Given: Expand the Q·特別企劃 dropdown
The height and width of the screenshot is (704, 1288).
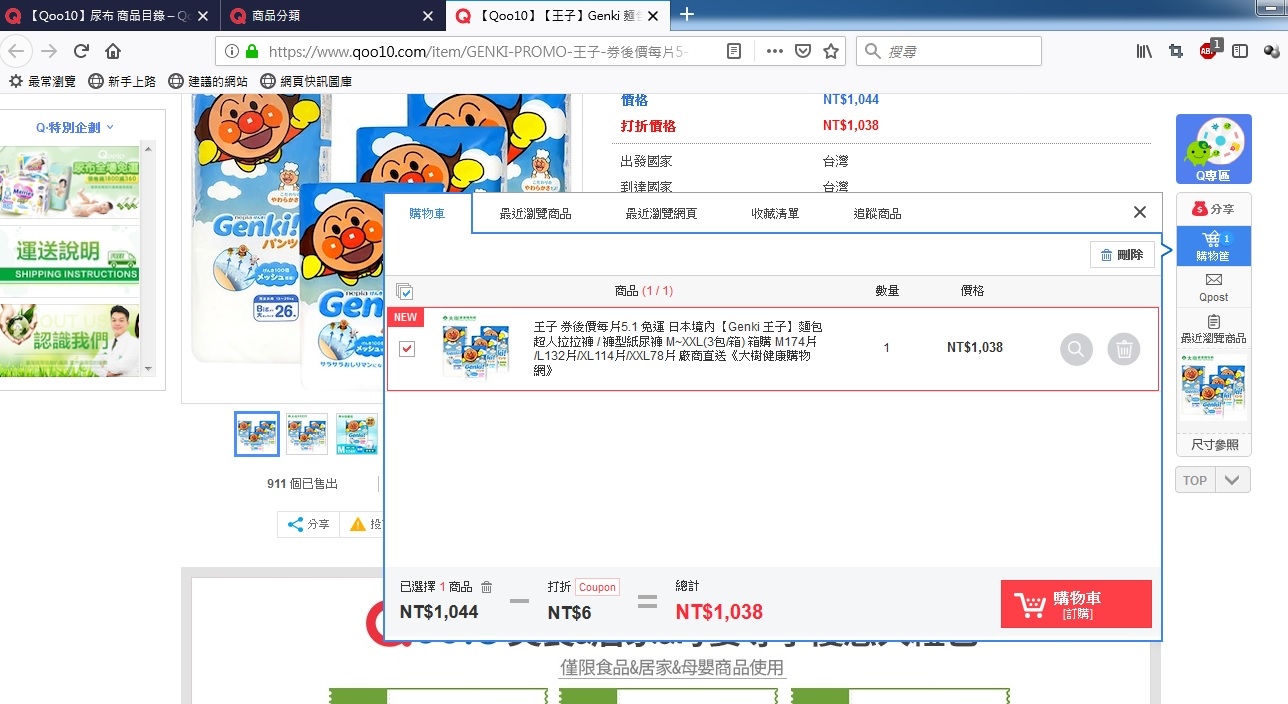Looking at the screenshot, I should click(75, 127).
